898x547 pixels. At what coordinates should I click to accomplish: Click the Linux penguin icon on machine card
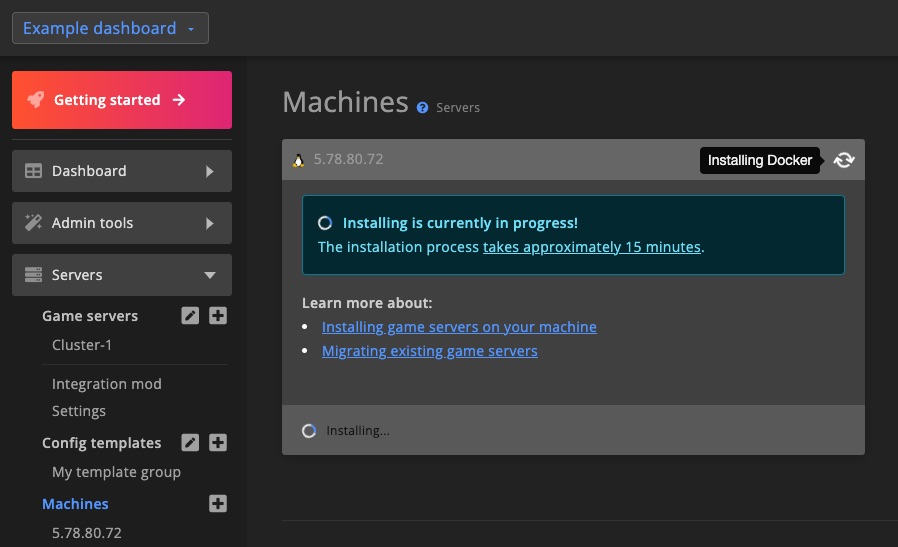[298, 160]
